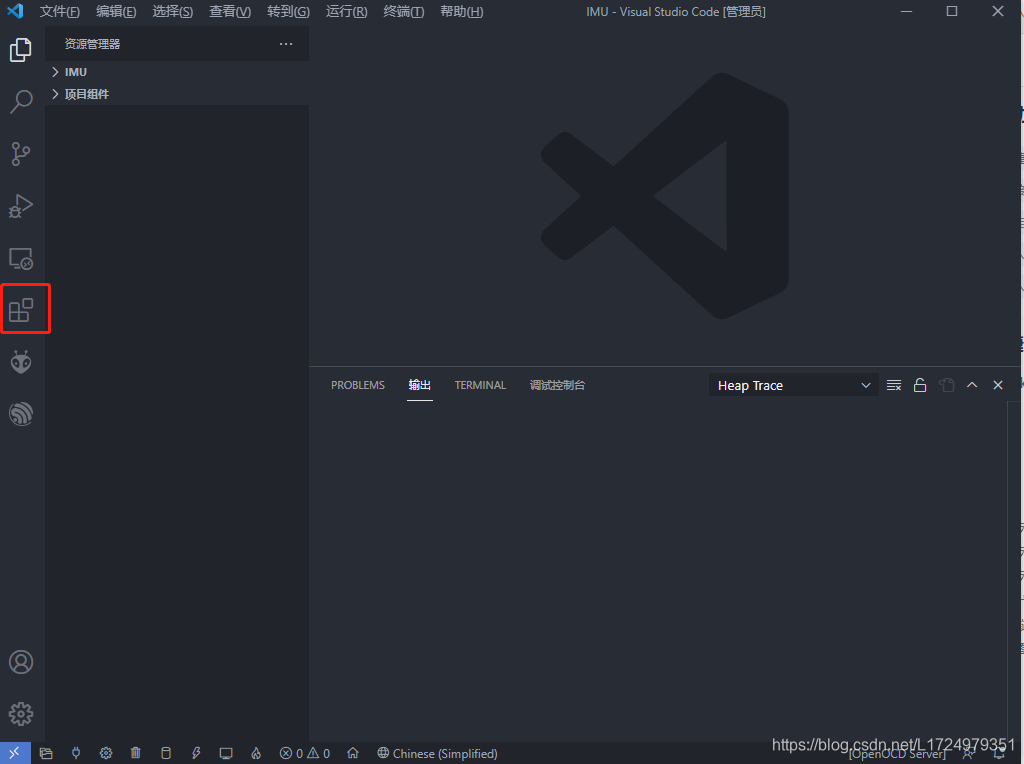The image size is (1024, 764).
Task: Open SDK configuration gear in status bar
Action: tap(106, 753)
